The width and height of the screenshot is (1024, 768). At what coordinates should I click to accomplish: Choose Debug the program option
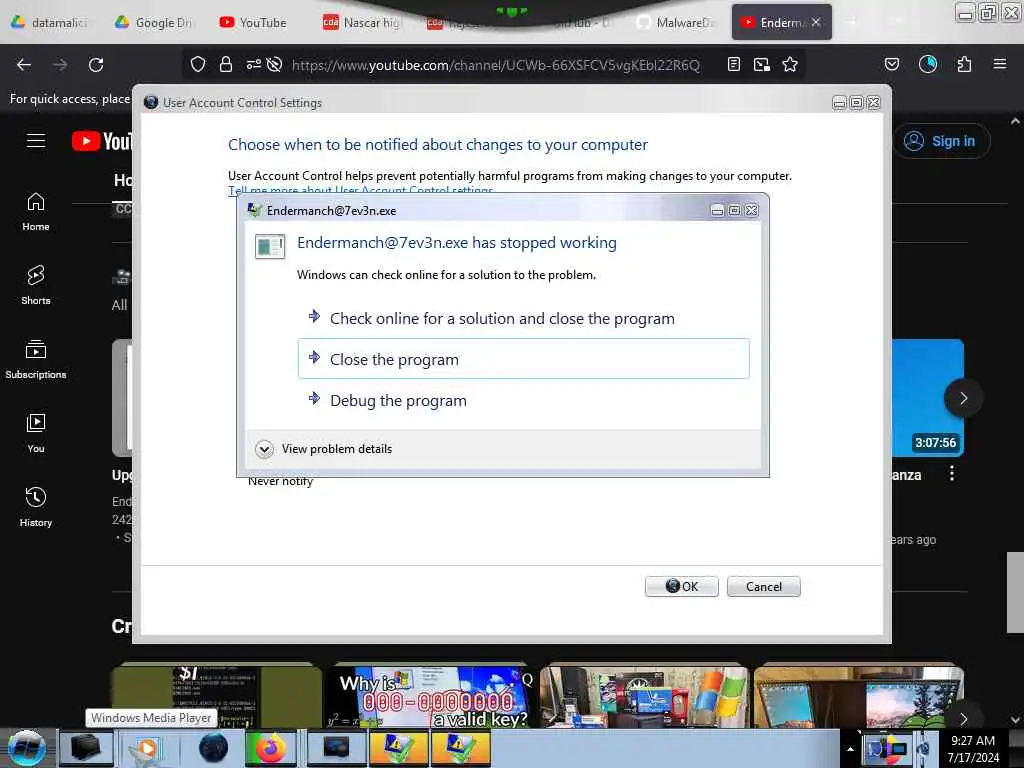click(x=523, y=400)
